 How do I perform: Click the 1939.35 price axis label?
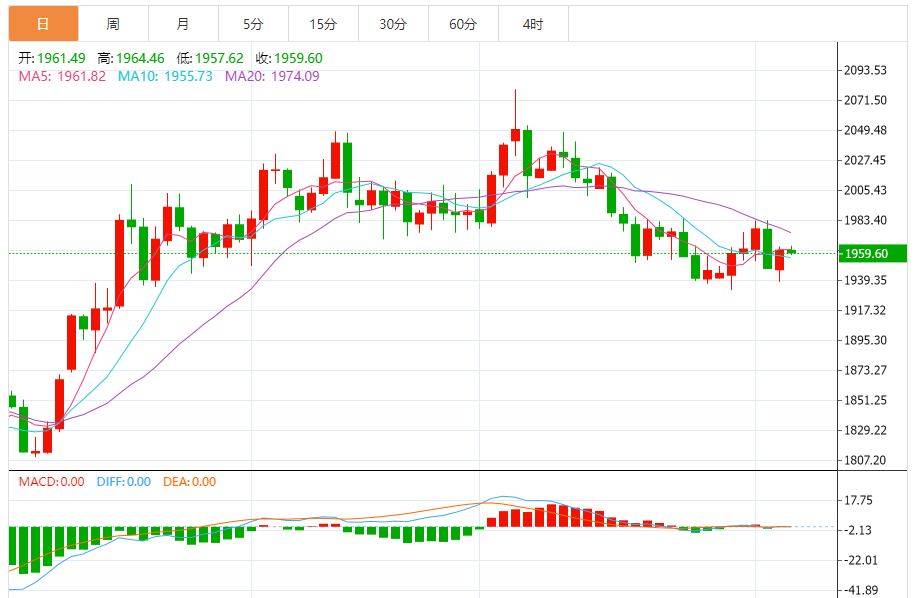866,281
